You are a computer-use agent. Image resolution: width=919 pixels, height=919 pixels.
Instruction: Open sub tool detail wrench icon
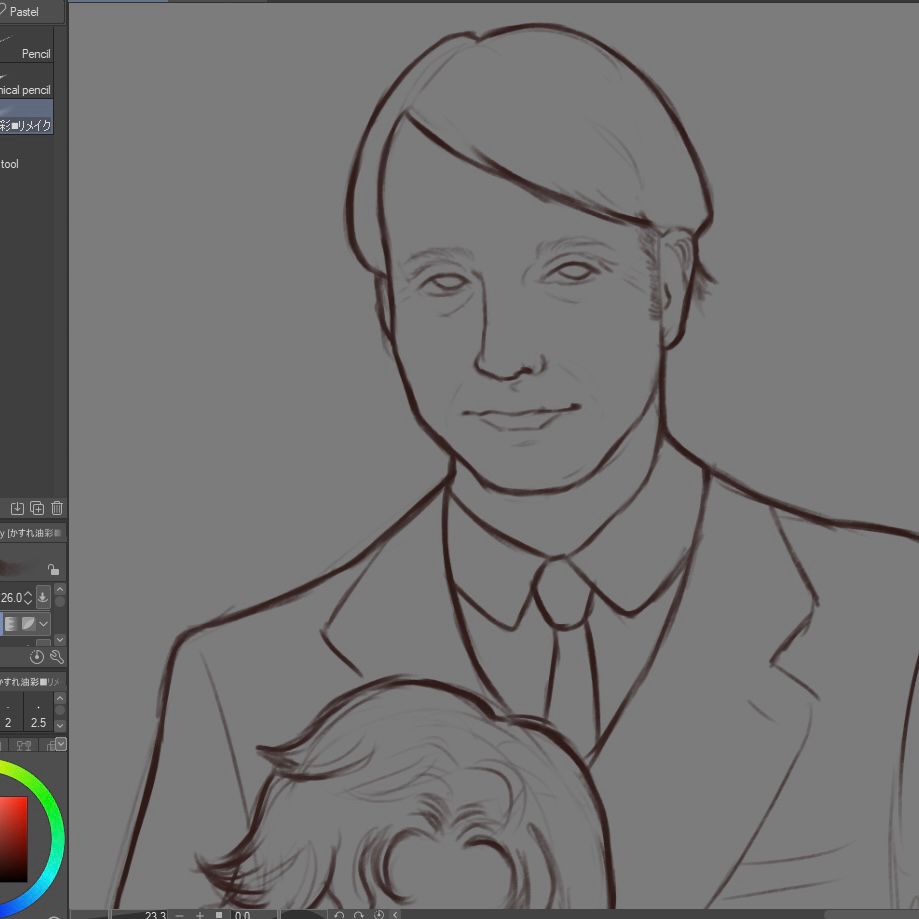coord(57,657)
